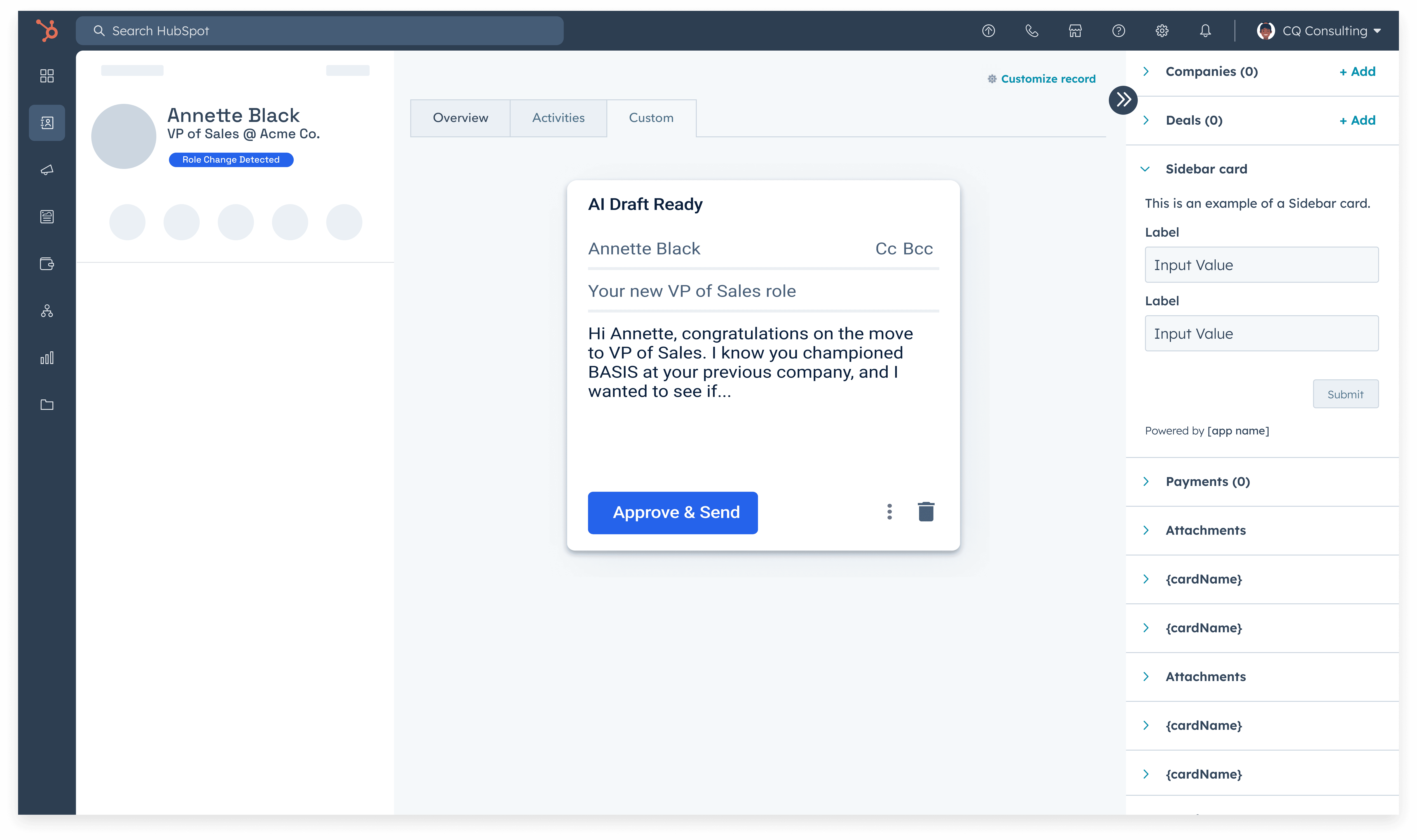Screen dimensions: 1417x840
Task: Open the calling phone icon
Action: coord(1031,30)
